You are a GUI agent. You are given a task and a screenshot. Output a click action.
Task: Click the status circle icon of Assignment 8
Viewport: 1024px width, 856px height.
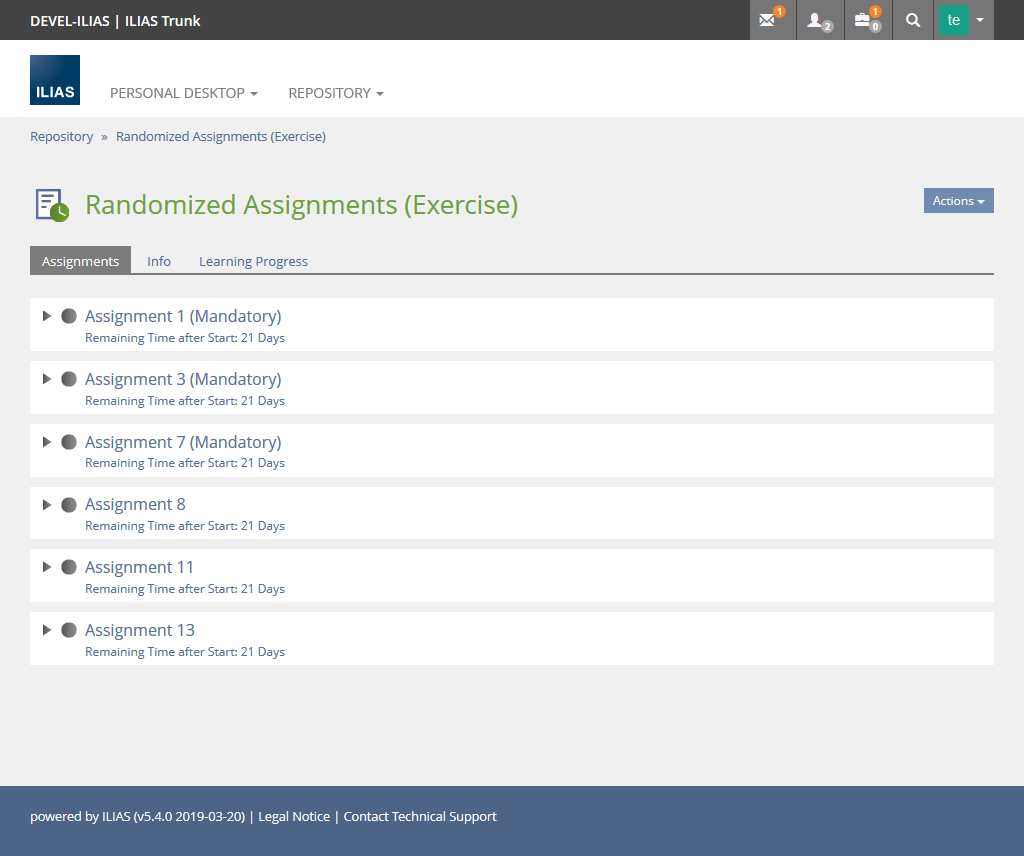click(x=69, y=505)
